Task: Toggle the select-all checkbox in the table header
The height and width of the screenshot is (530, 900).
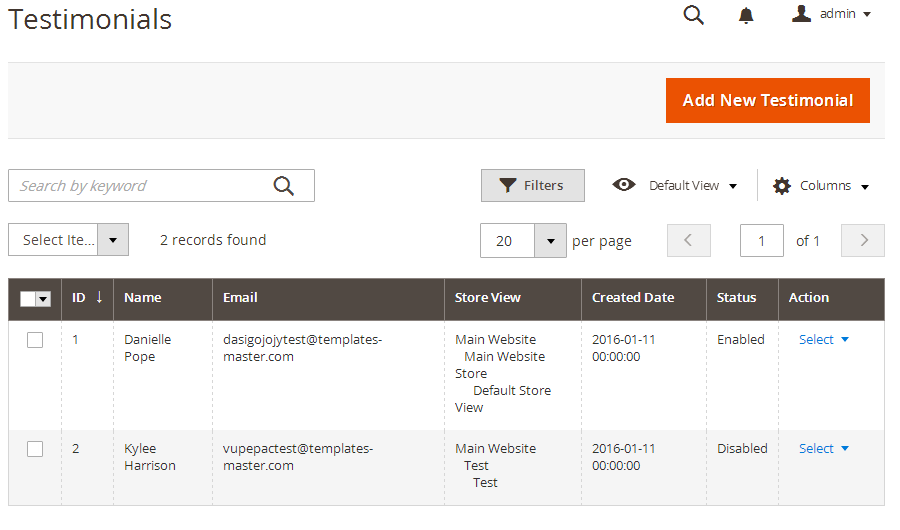Action: click(x=28, y=299)
